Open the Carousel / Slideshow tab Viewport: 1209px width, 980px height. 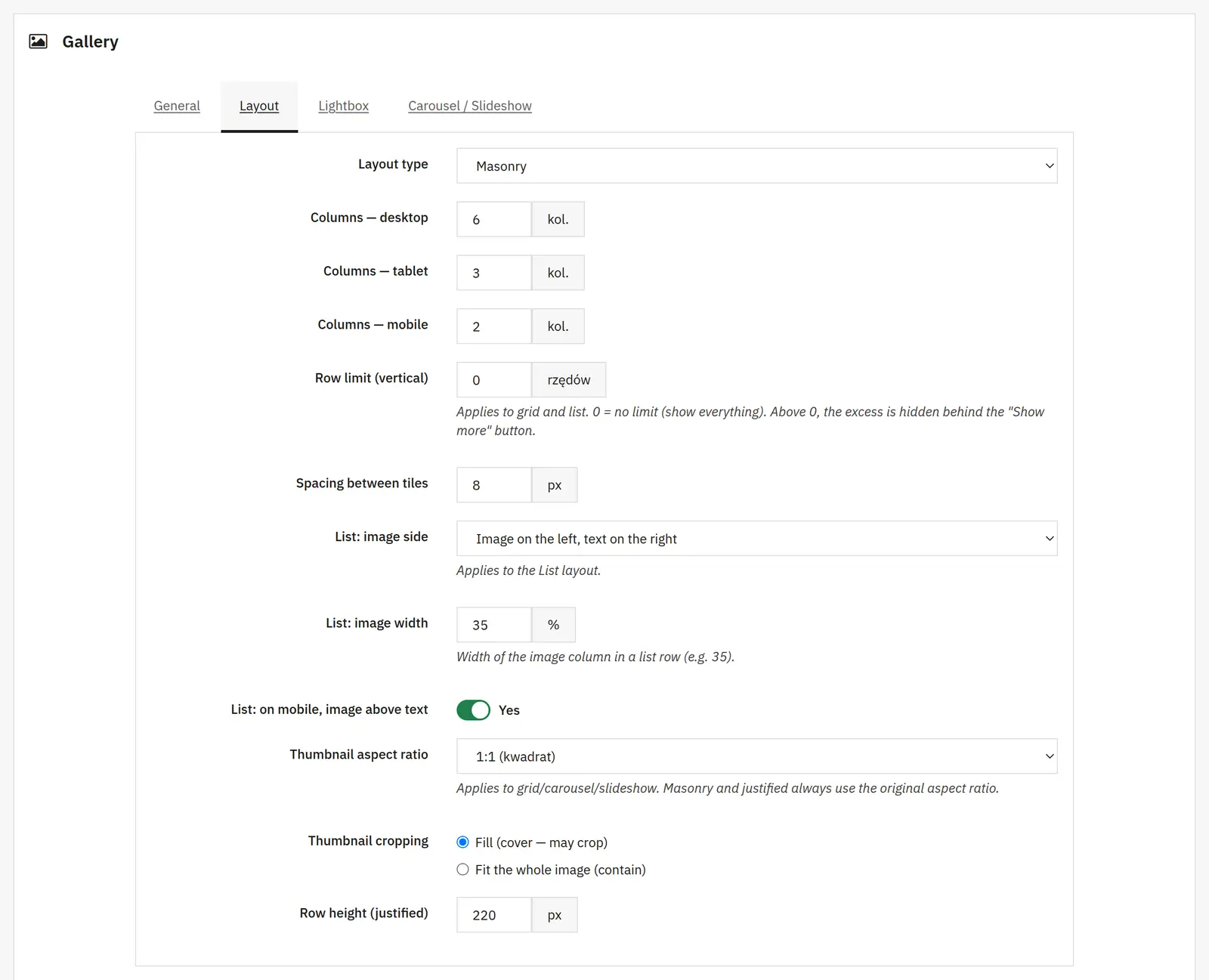pyautogui.click(x=470, y=106)
